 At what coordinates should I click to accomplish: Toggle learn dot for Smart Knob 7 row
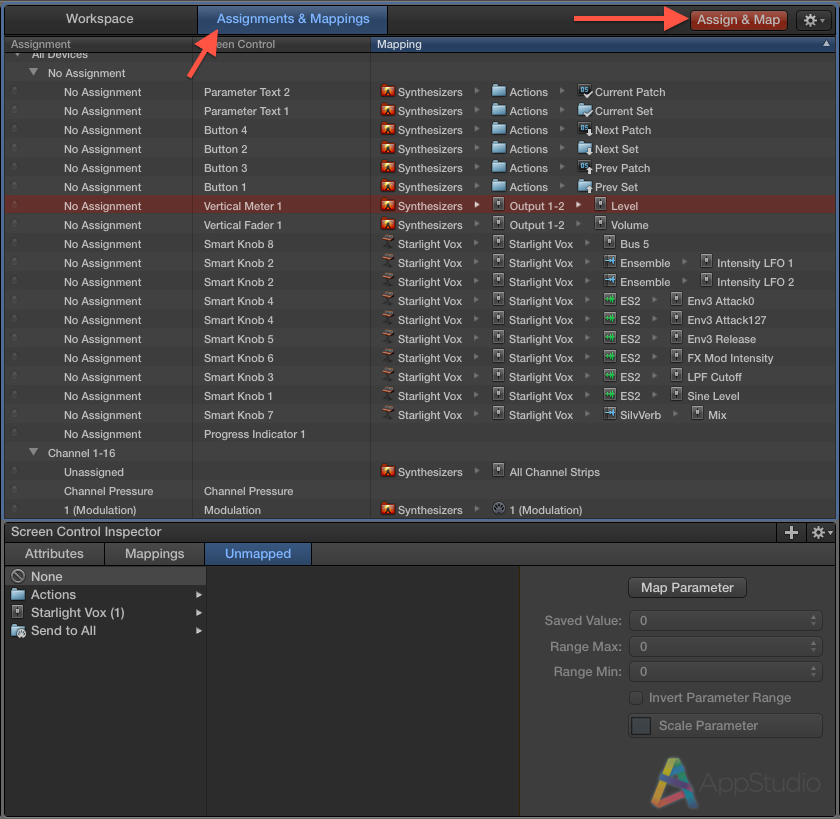pos(14,414)
